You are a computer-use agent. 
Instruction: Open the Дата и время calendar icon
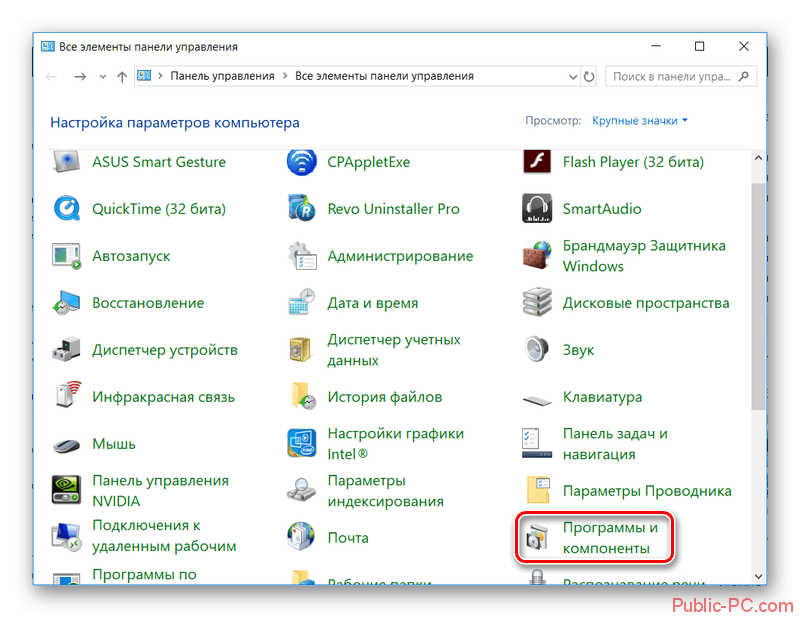[302, 303]
